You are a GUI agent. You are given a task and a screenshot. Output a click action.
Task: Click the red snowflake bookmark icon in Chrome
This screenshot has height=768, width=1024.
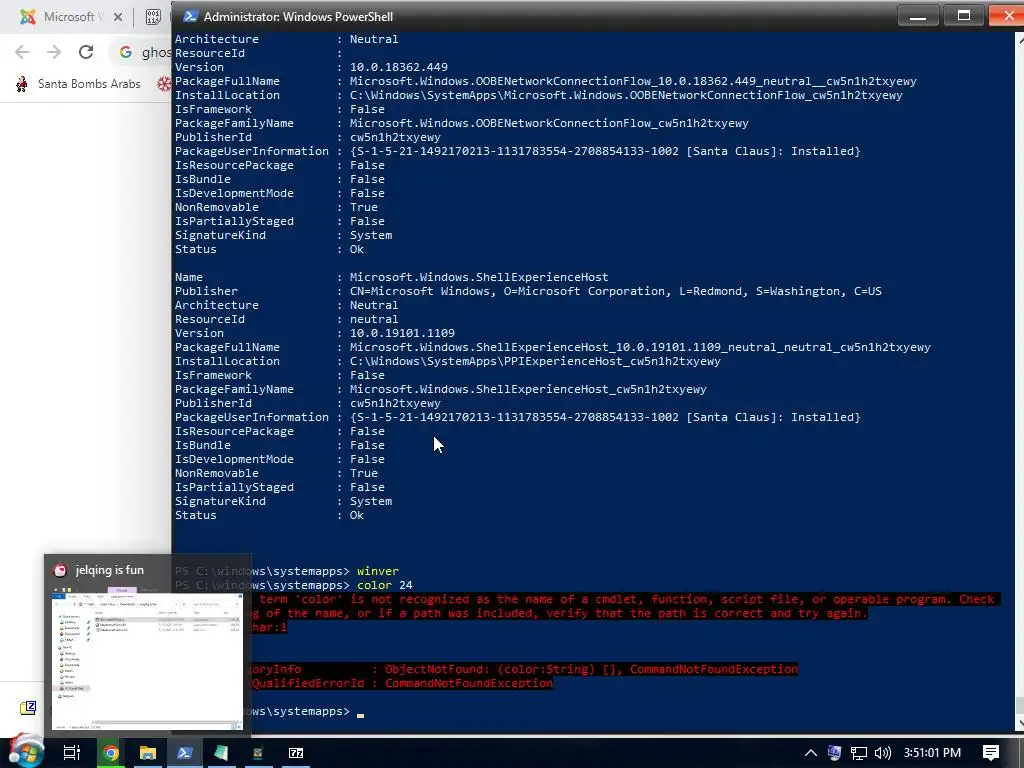click(x=164, y=84)
